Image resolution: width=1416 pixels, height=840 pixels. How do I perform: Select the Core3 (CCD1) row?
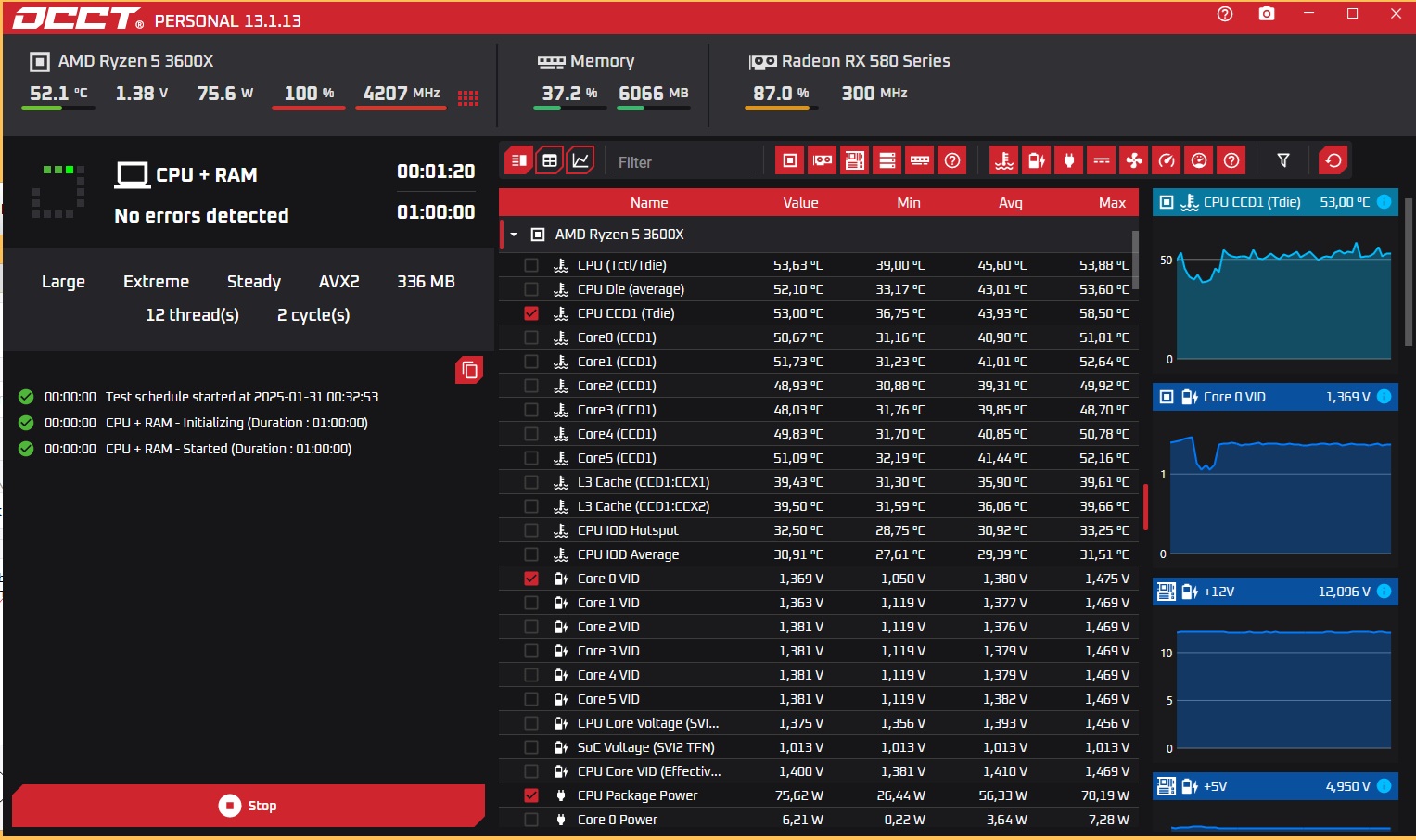[818, 410]
